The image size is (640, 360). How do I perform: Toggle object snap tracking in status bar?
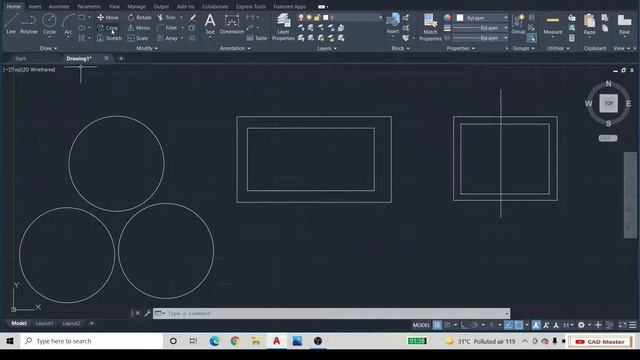509,325
